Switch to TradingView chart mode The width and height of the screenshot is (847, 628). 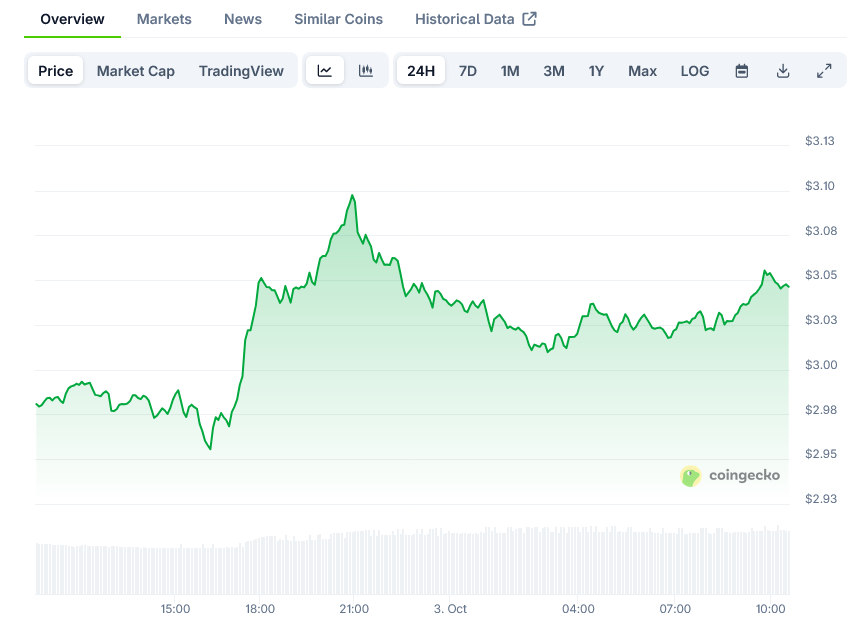[x=241, y=71]
